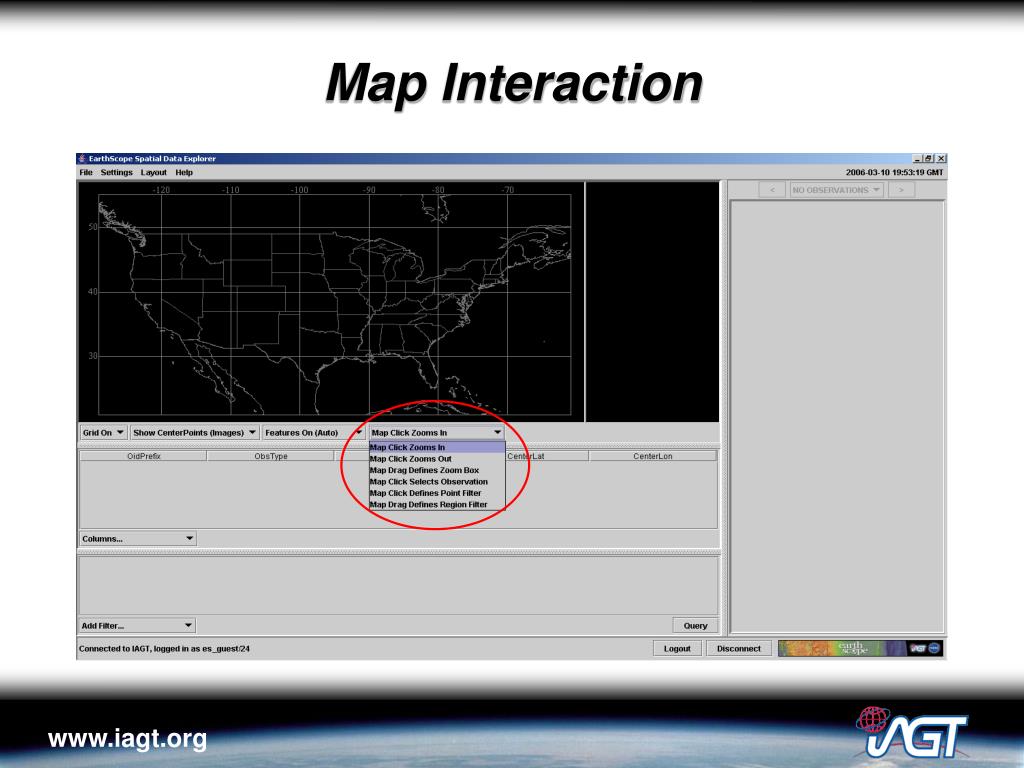
Task: Open the Settings menu
Action: (116, 172)
